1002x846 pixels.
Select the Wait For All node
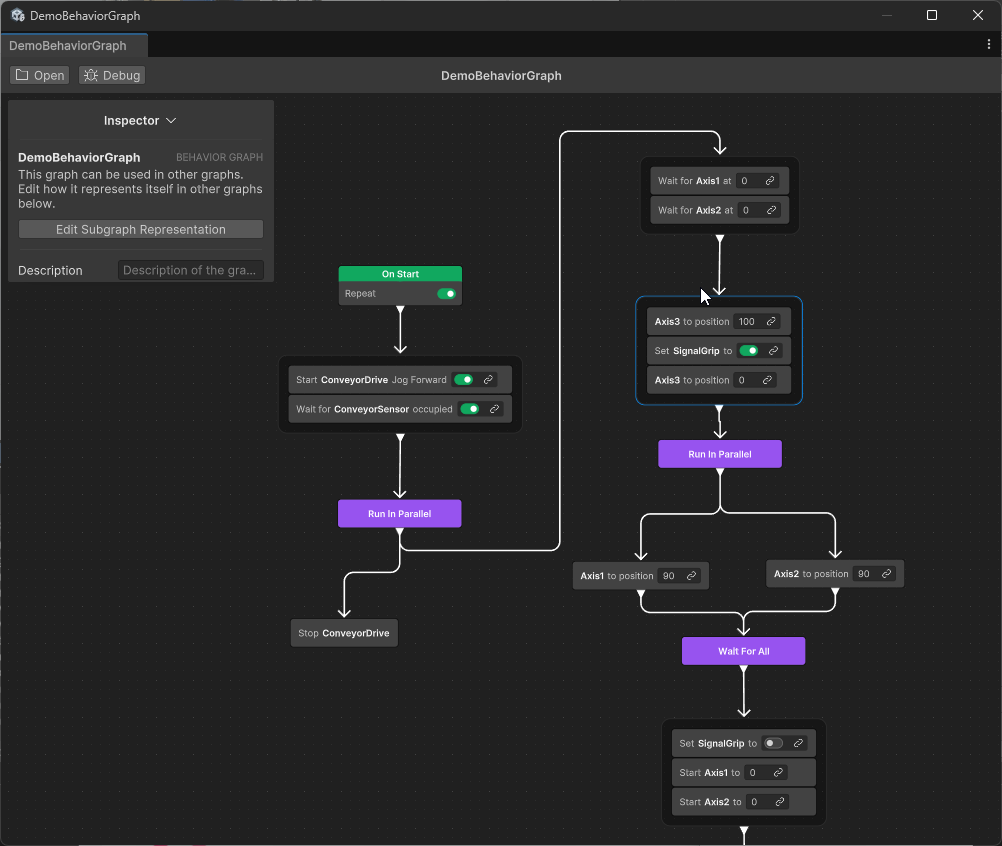click(x=743, y=651)
